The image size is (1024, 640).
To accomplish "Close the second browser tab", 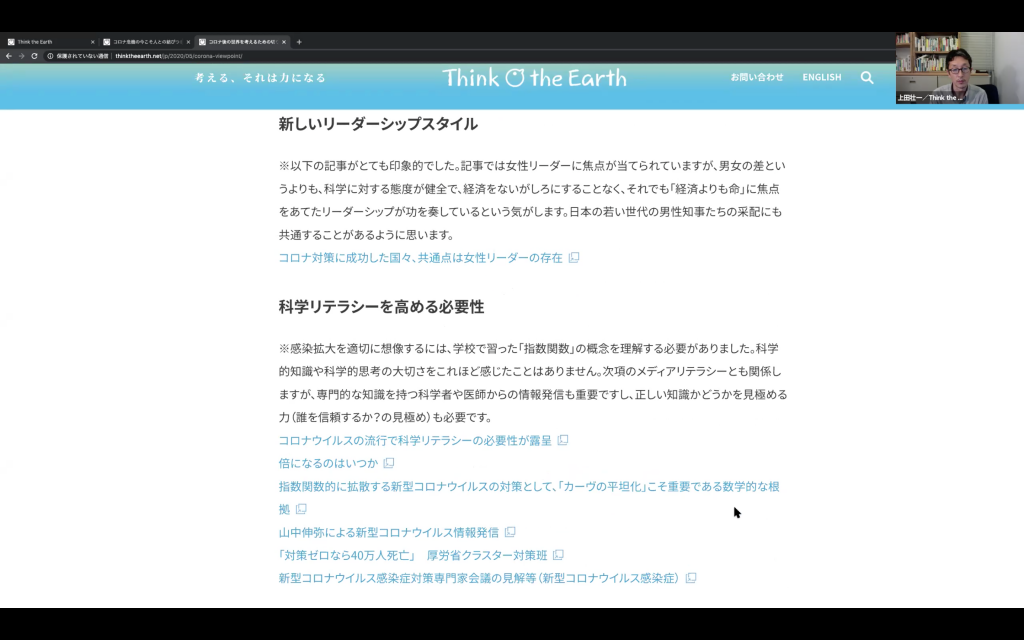I will pos(188,42).
